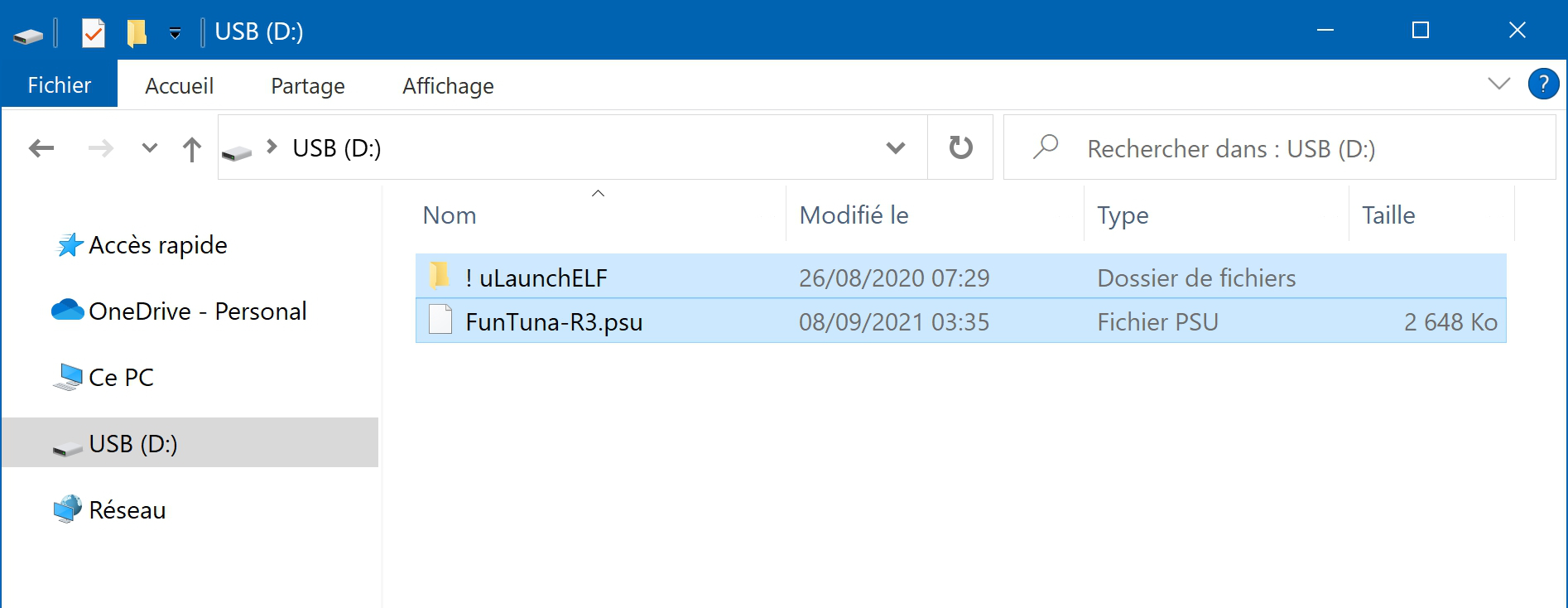1568x608 pixels.
Task: Open the Customize Quick Access Toolbar dropdown
Action: (x=175, y=33)
